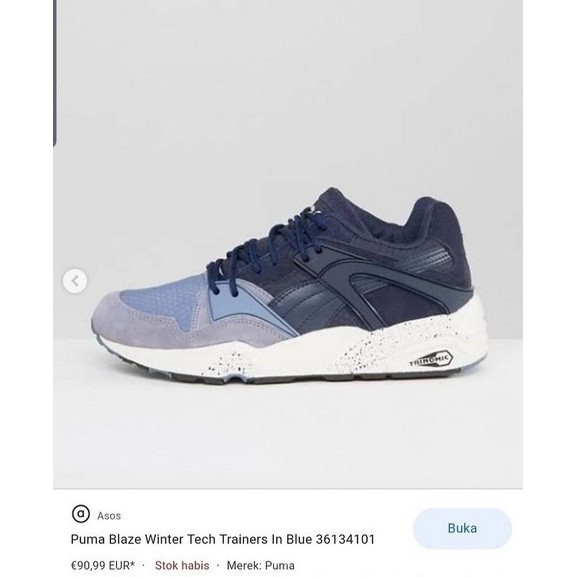Click the €90,99 EUR price
This screenshot has width=577, height=577.
pos(103,565)
